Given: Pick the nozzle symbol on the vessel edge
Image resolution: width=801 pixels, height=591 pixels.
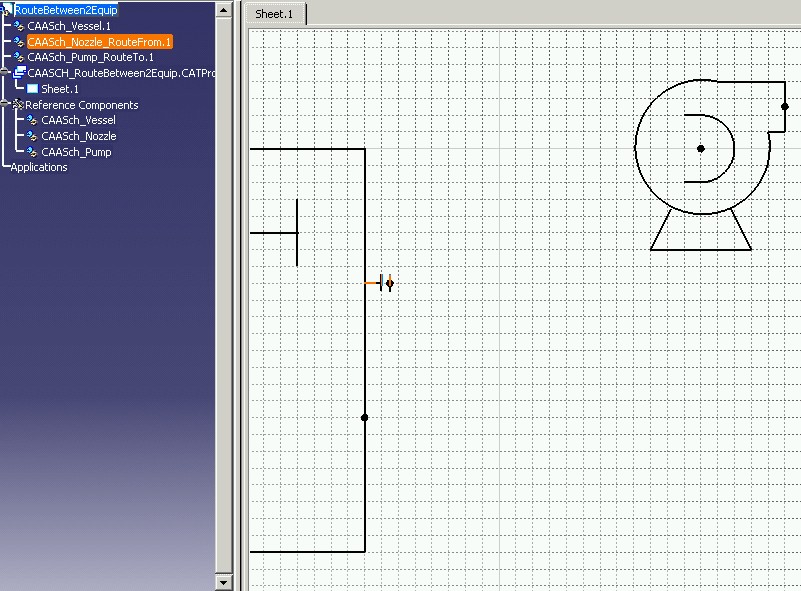Looking at the screenshot, I should point(382,284).
